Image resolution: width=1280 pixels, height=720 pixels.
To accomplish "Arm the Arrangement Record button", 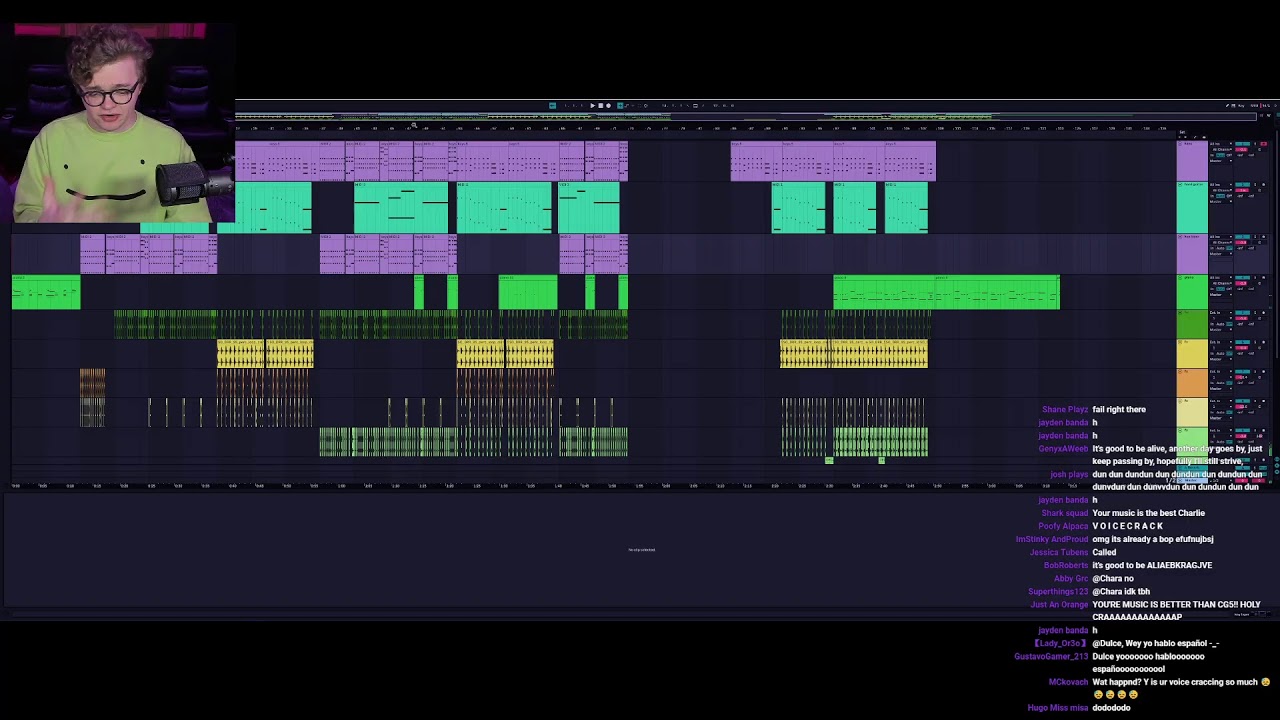I will [608, 105].
